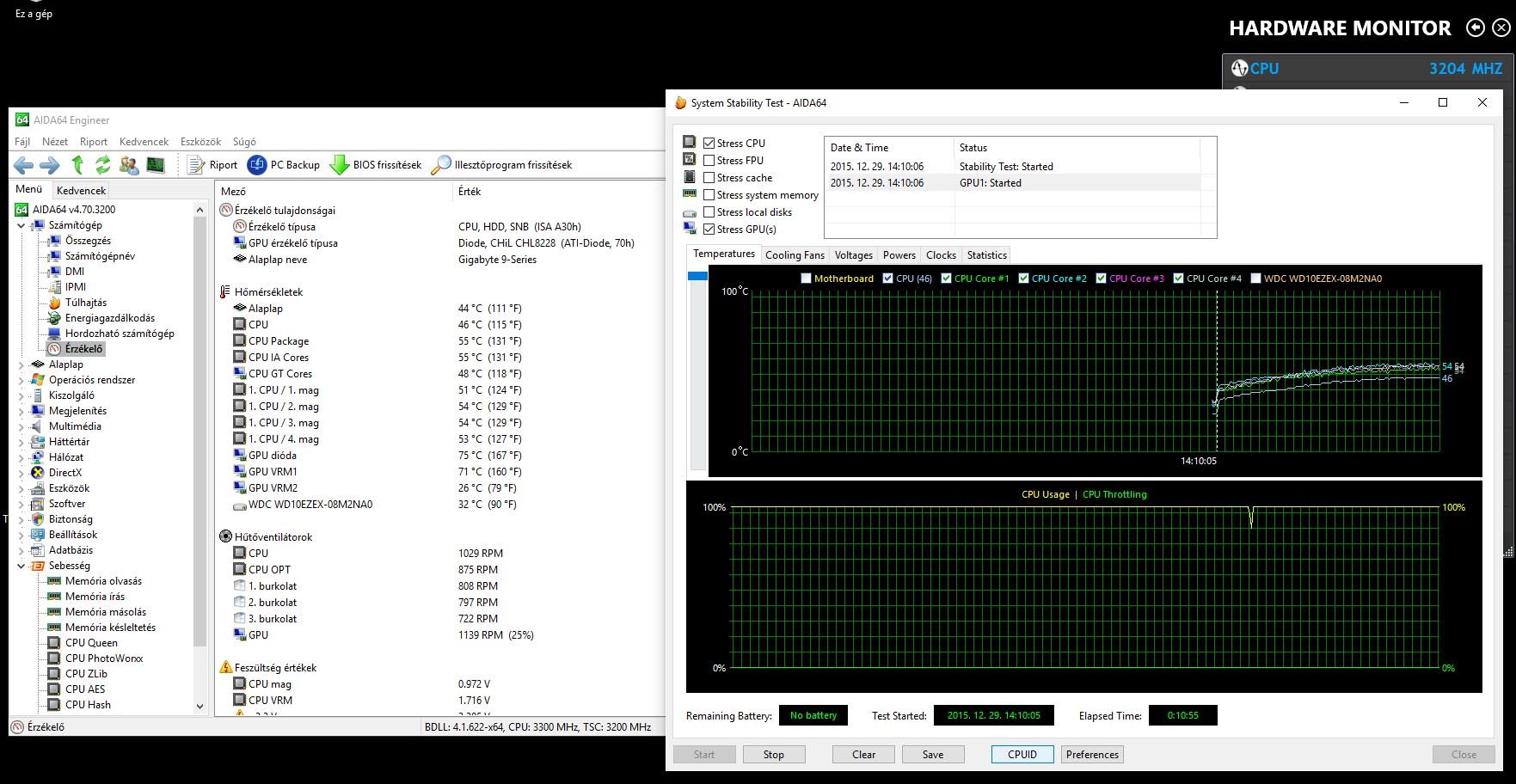This screenshot has height=784, width=1516.
Task: Expand the Eszközök tree node
Action: tap(21, 488)
